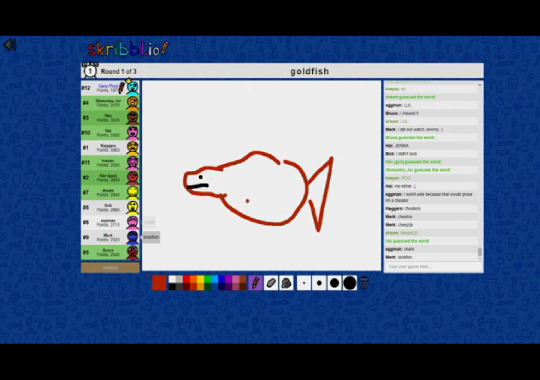Click the current color preview box

159,283
